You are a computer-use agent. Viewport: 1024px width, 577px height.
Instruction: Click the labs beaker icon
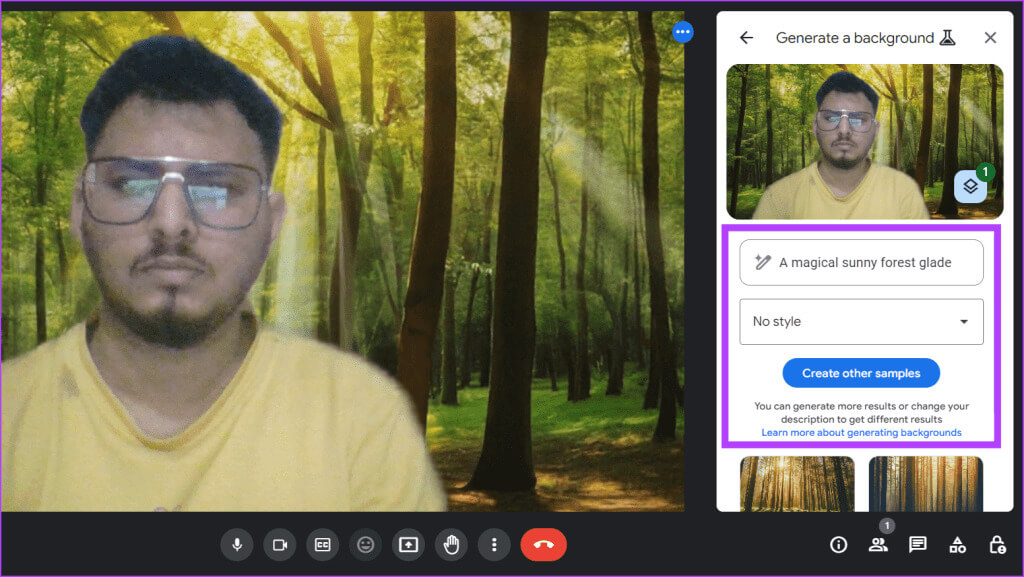[x=948, y=38]
